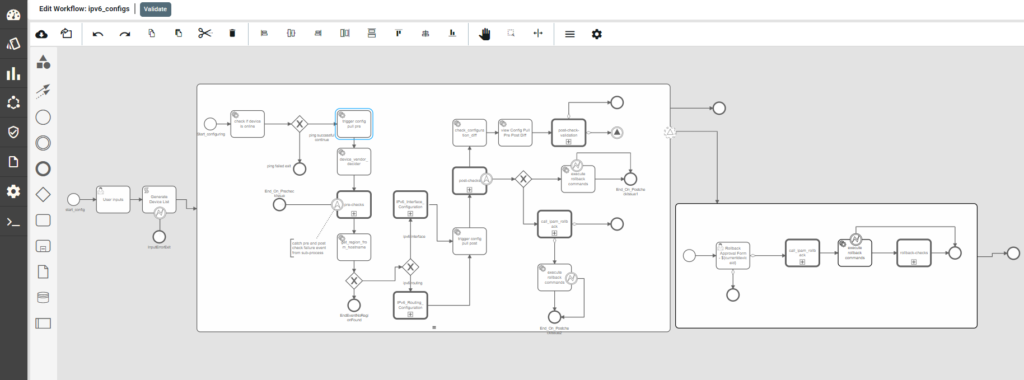The image size is (1024, 380).
Task: Select the space tool in toolbar
Action: coord(538,33)
